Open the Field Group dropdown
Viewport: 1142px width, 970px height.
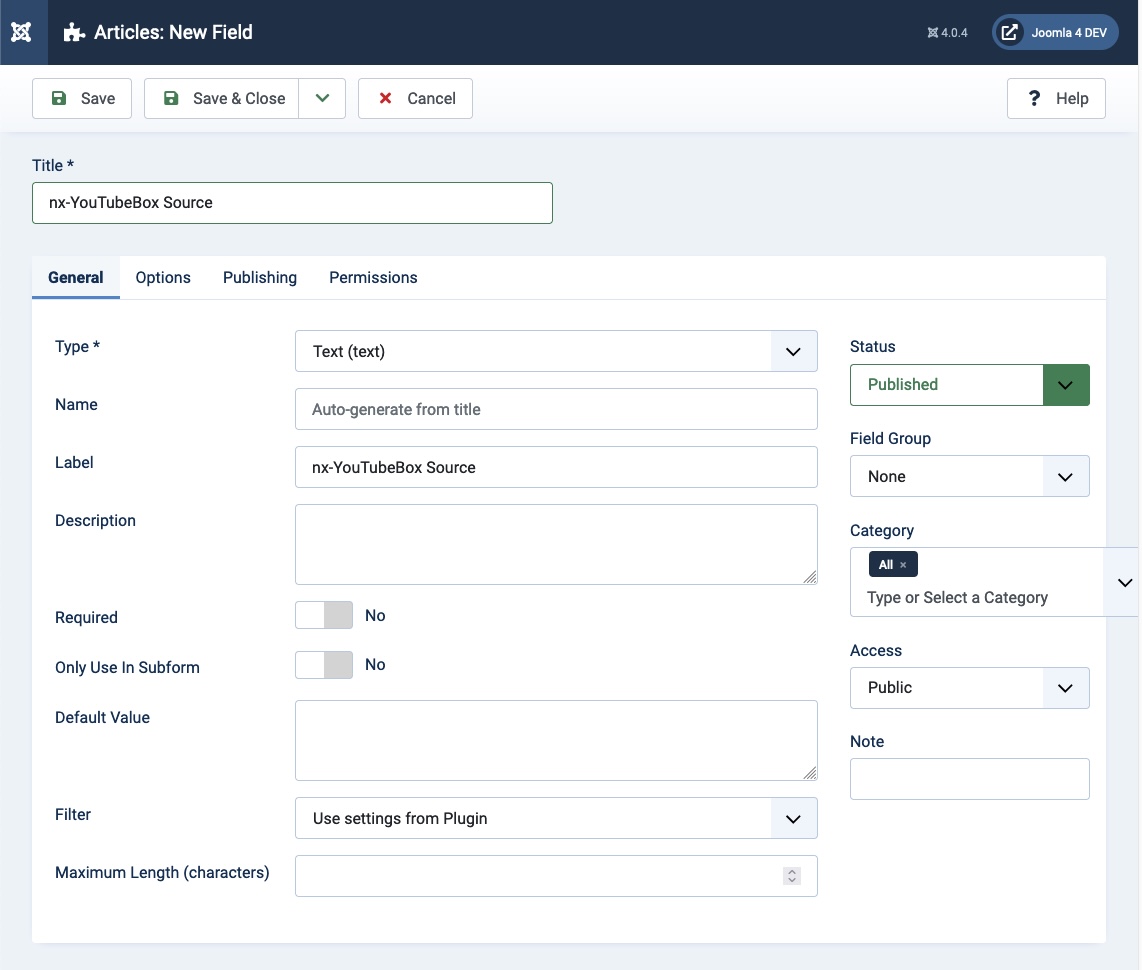(x=969, y=476)
